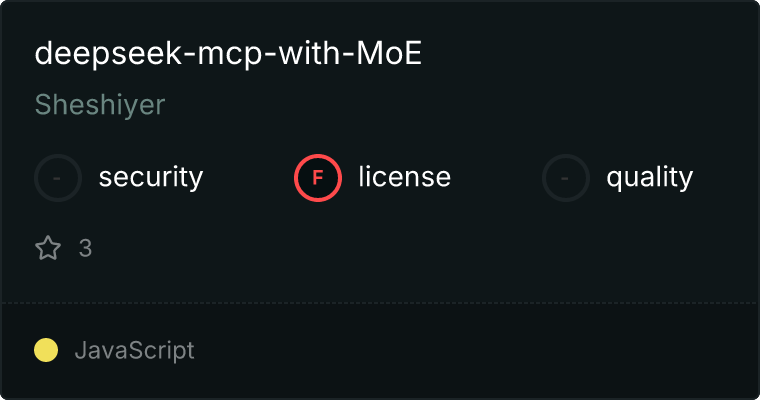The image size is (760, 400).
Task: Click the letter F inside the red circle
Action: (318, 178)
